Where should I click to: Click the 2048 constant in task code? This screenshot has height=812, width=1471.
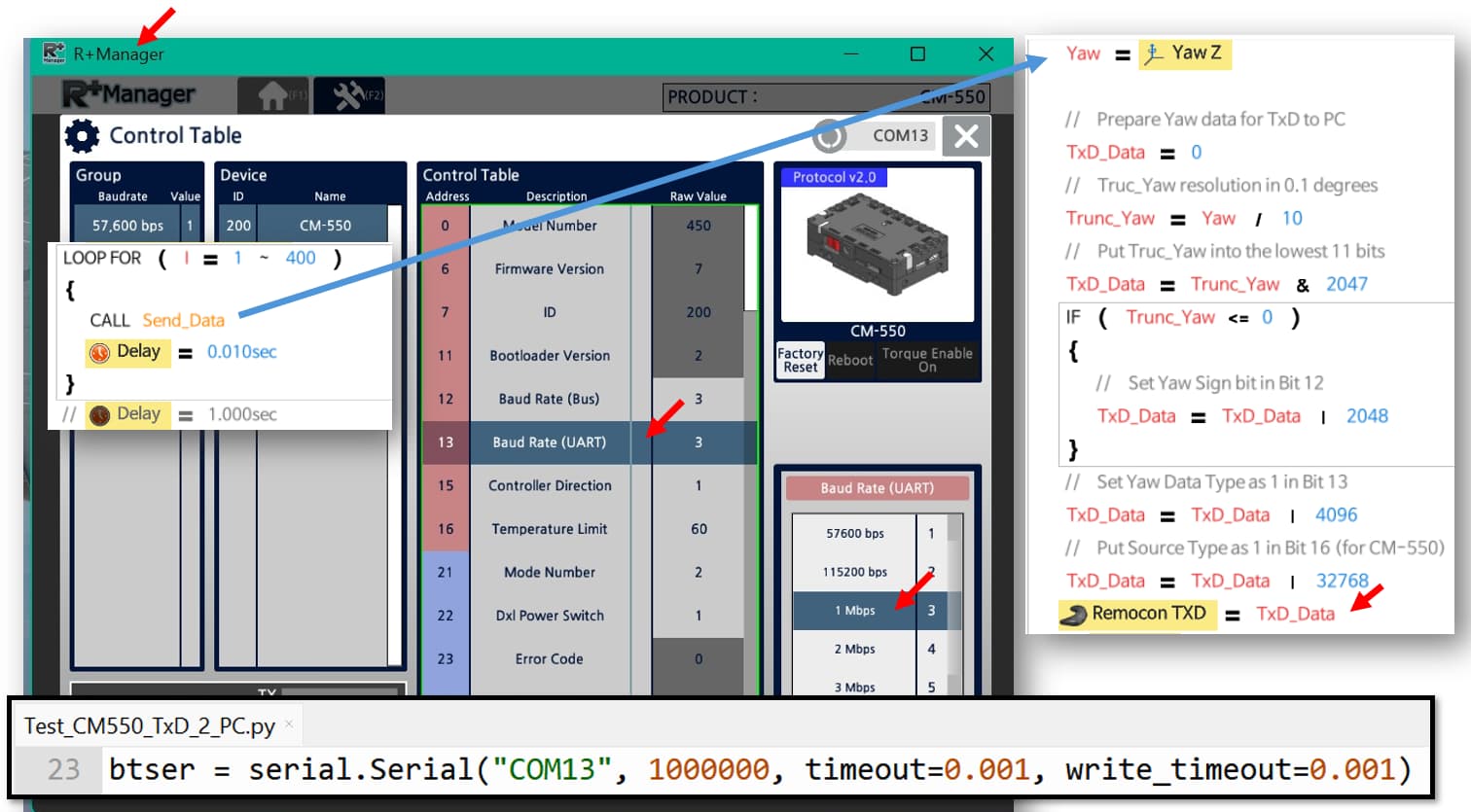(1367, 416)
